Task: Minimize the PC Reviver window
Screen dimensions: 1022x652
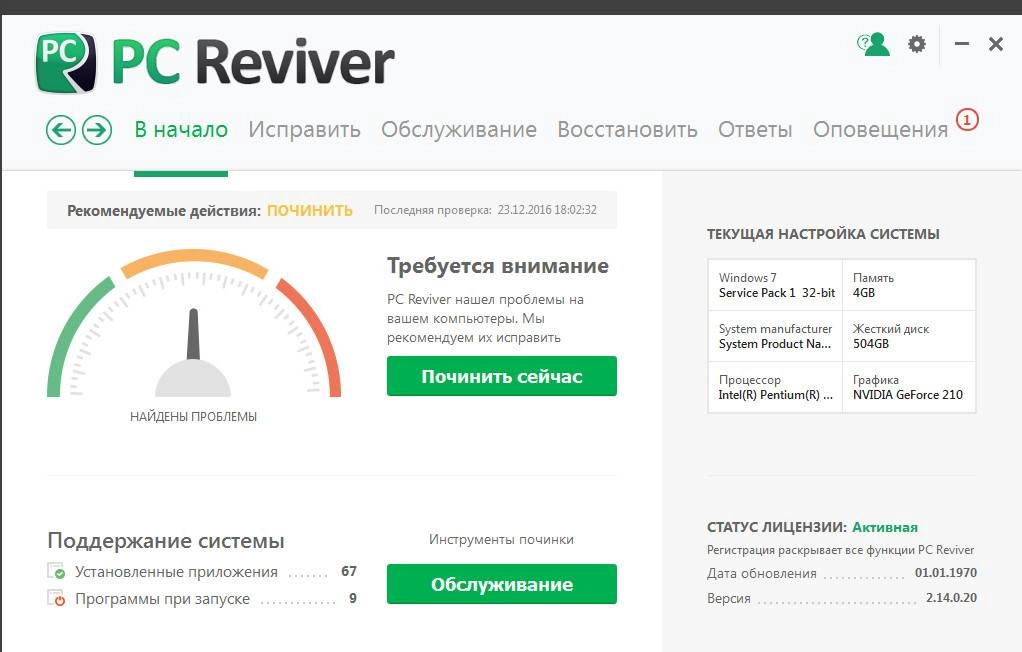Action: [x=961, y=44]
